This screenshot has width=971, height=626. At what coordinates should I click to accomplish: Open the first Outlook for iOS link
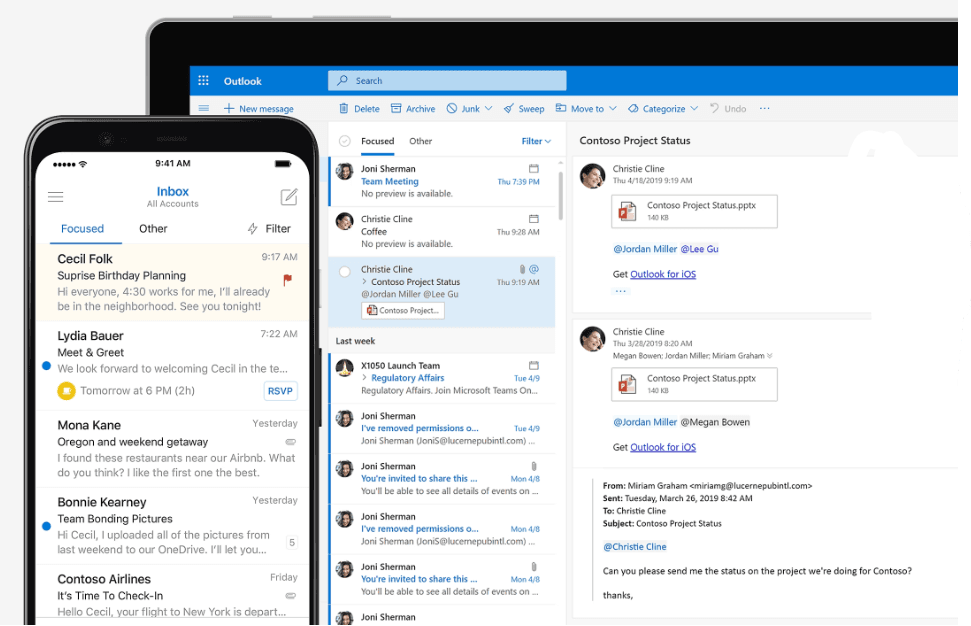click(x=662, y=274)
